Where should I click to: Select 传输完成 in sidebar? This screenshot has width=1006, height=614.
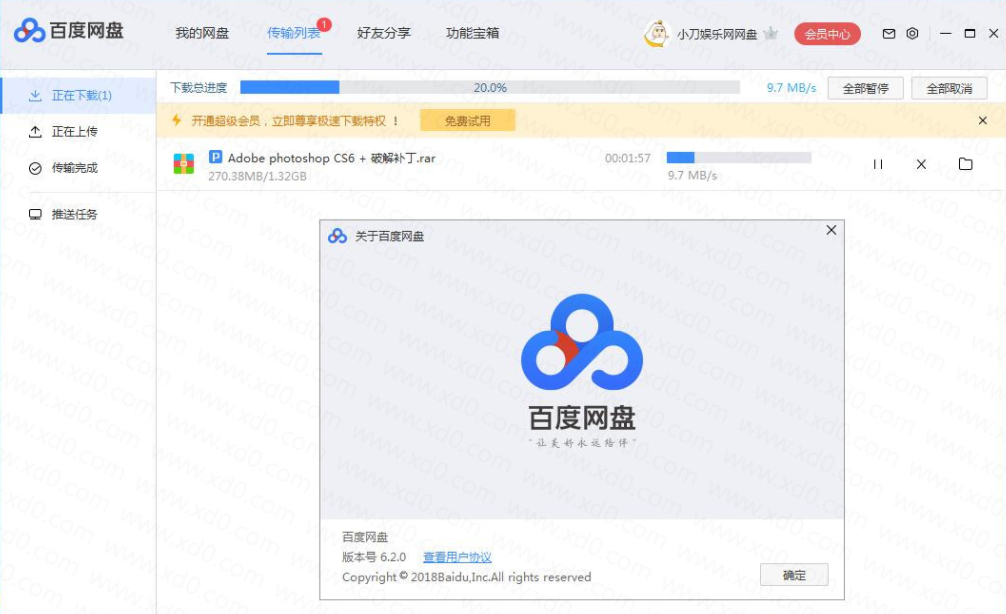tap(78, 168)
